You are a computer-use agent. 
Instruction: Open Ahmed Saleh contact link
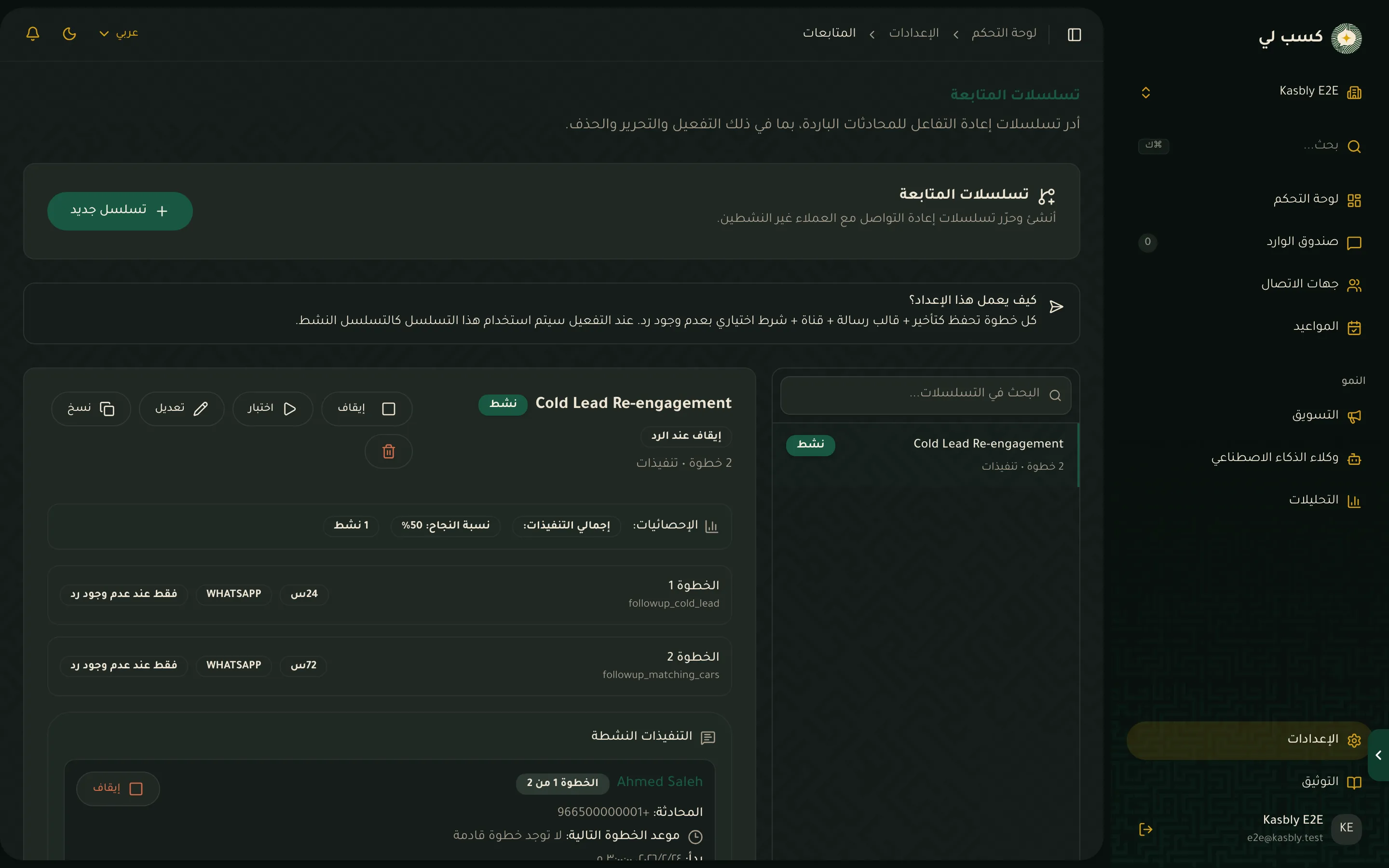pos(659,782)
